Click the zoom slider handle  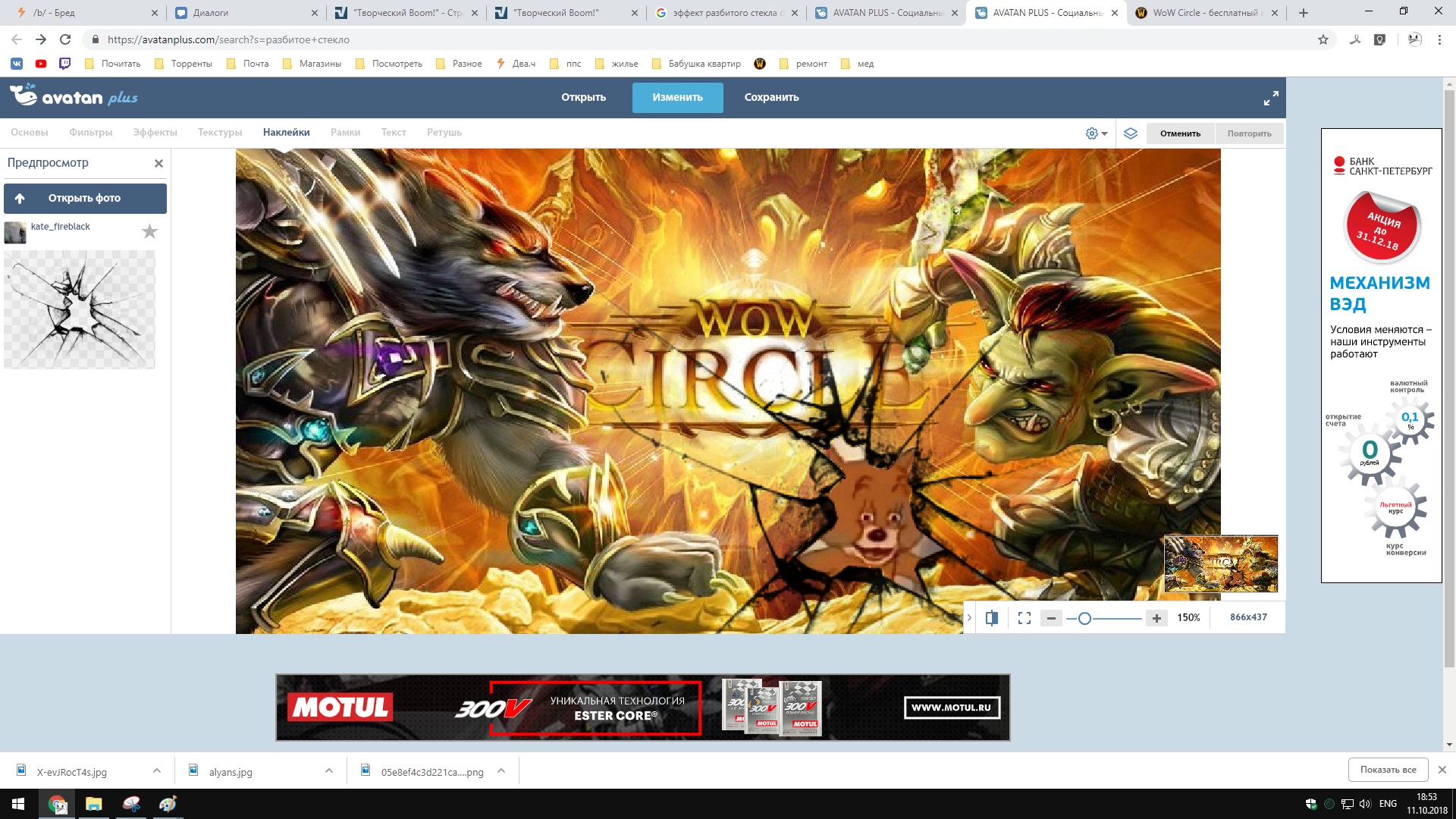(x=1084, y=619)
